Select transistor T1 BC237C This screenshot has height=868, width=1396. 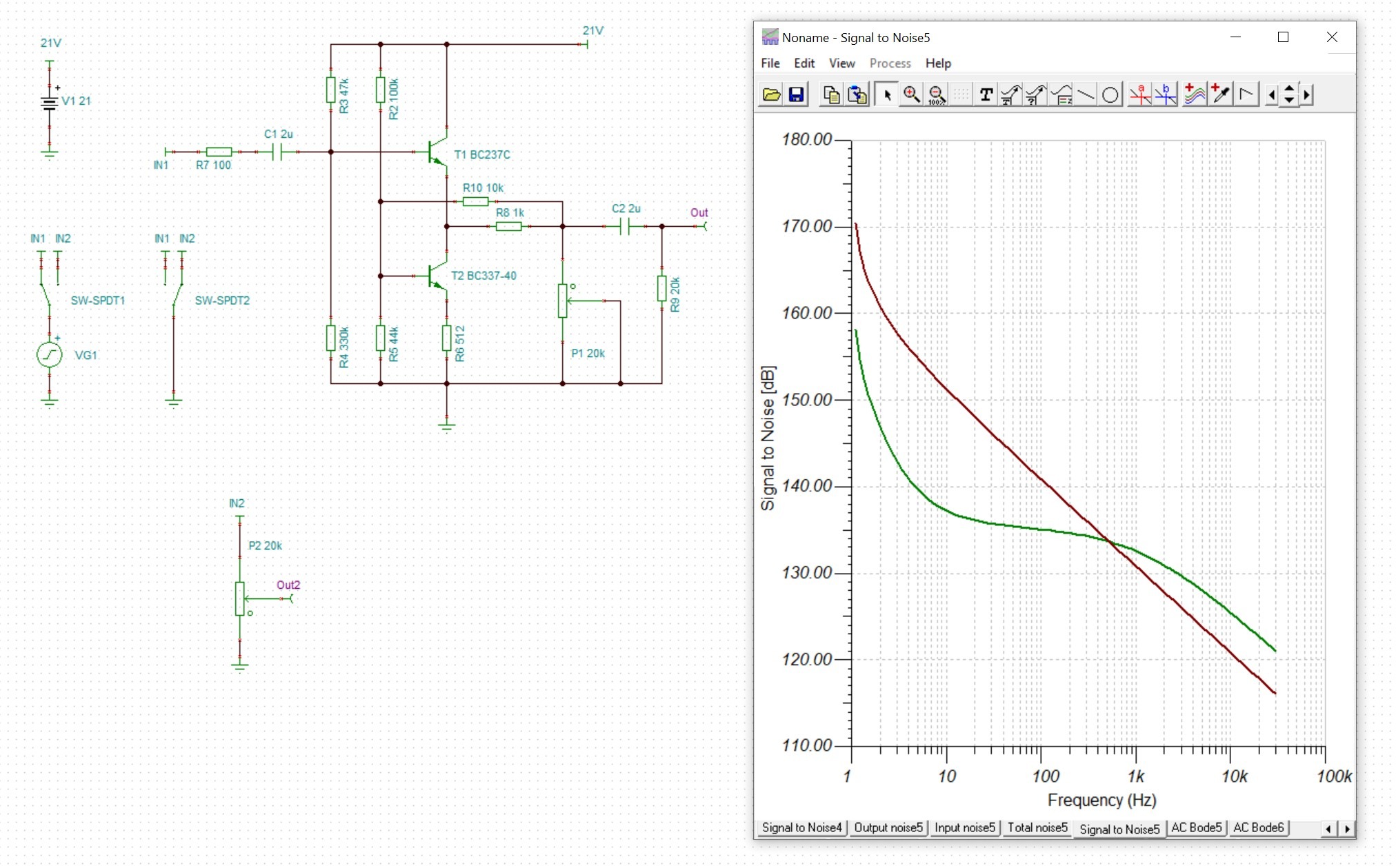pos(437,152)
